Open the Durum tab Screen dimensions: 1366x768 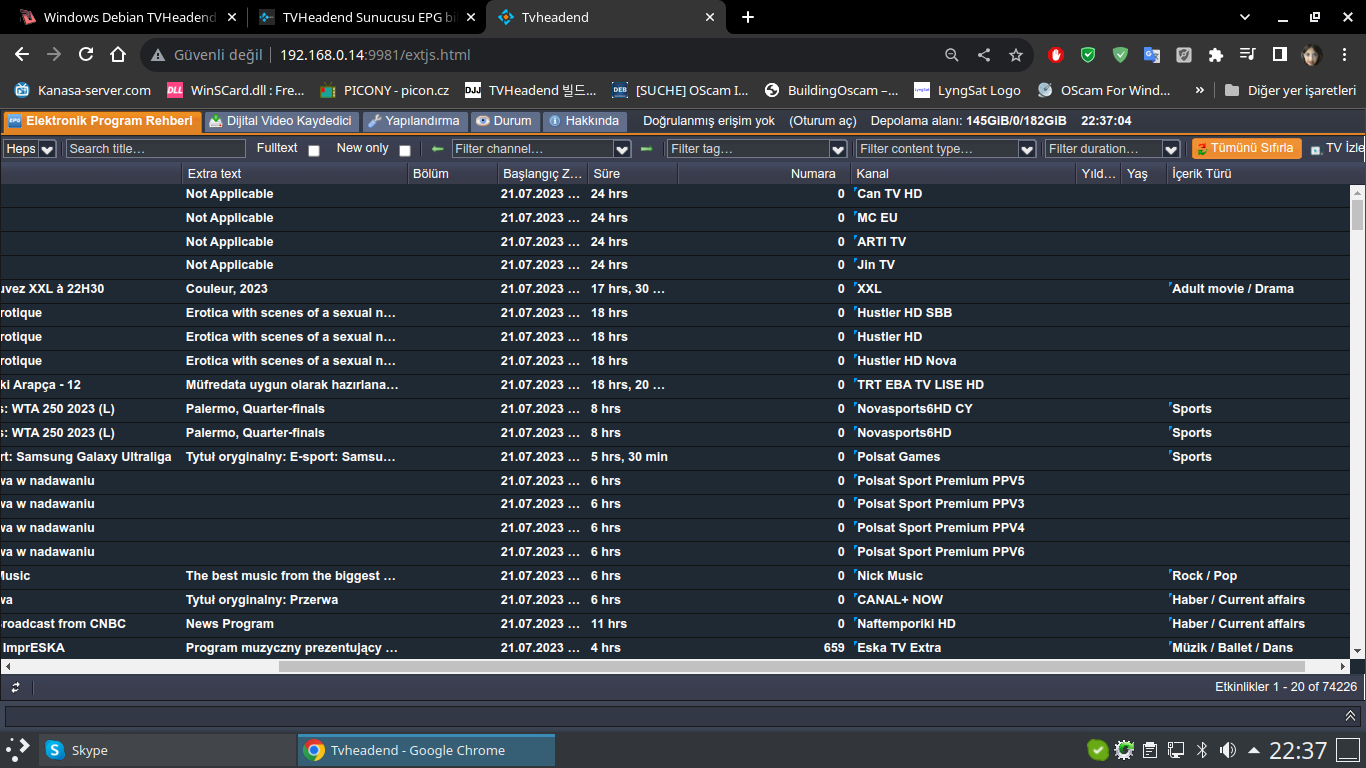(504, 121)
